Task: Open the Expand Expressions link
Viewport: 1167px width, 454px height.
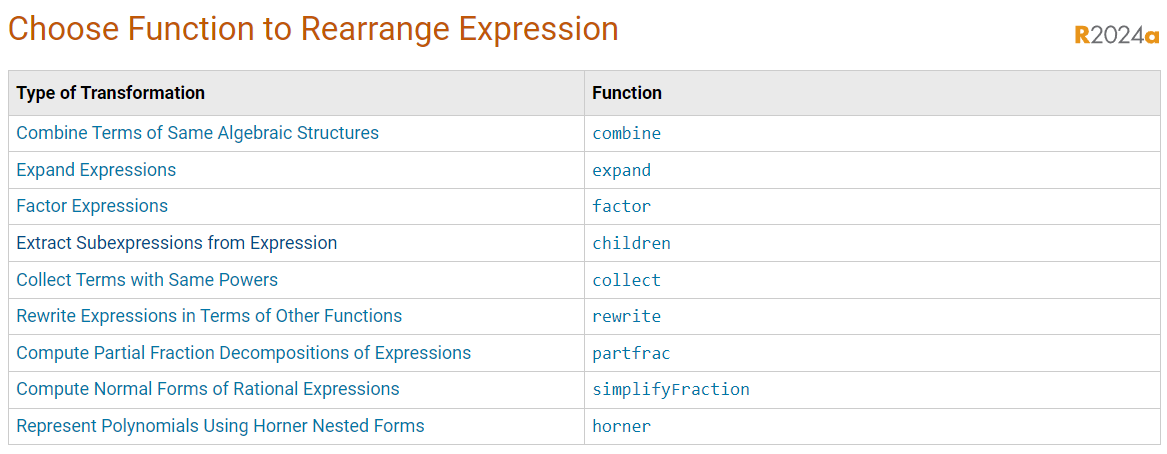Action: coord(96,170)
